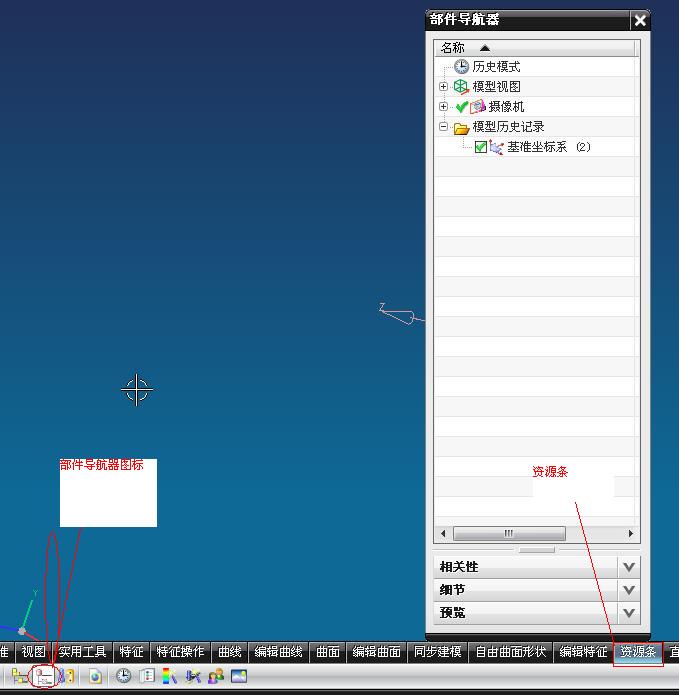Switch to the 视图 toolbar tab

tap(34, 652)
